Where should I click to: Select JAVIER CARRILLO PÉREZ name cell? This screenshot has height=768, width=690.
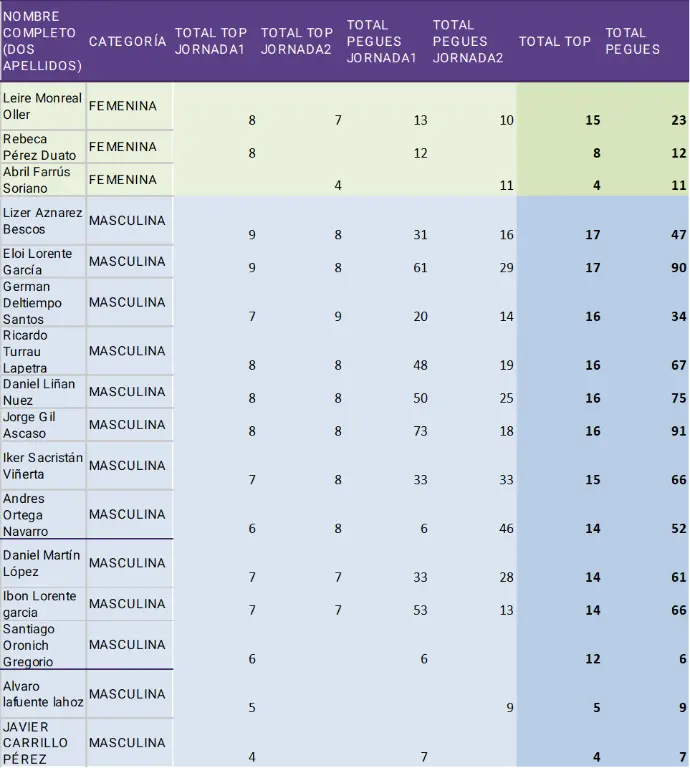coord(42,743)
